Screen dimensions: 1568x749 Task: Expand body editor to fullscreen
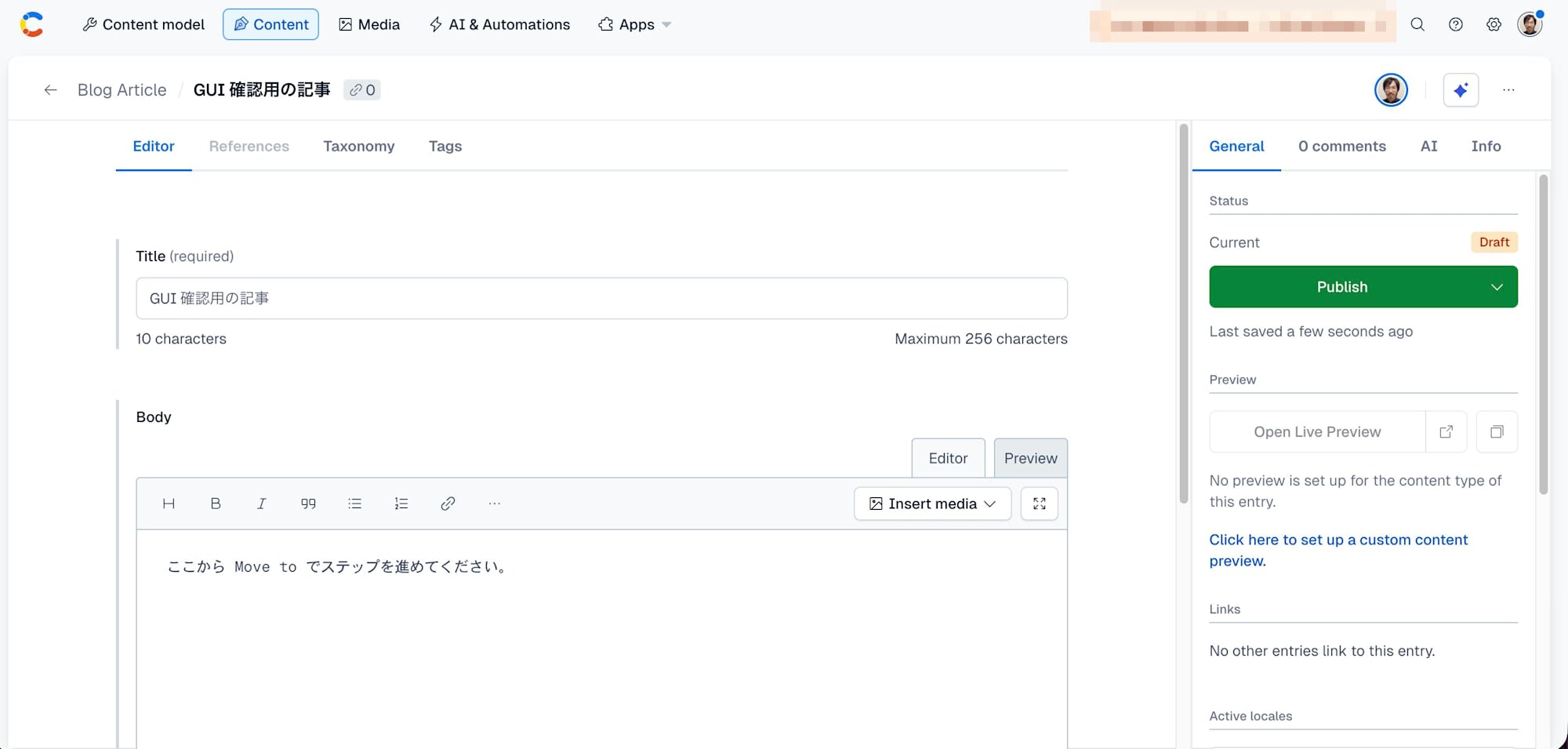(1039, 504)
